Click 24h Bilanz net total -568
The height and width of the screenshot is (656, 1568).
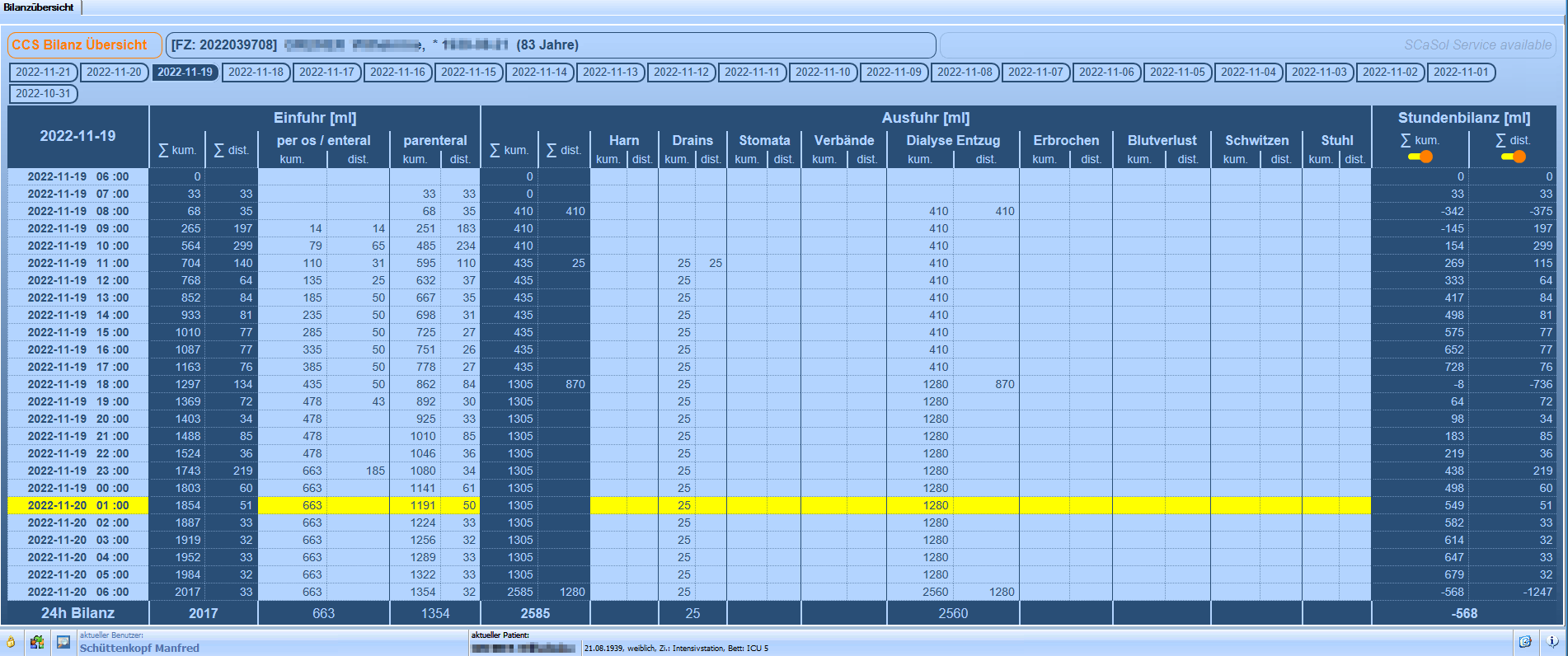point(1464,613)
